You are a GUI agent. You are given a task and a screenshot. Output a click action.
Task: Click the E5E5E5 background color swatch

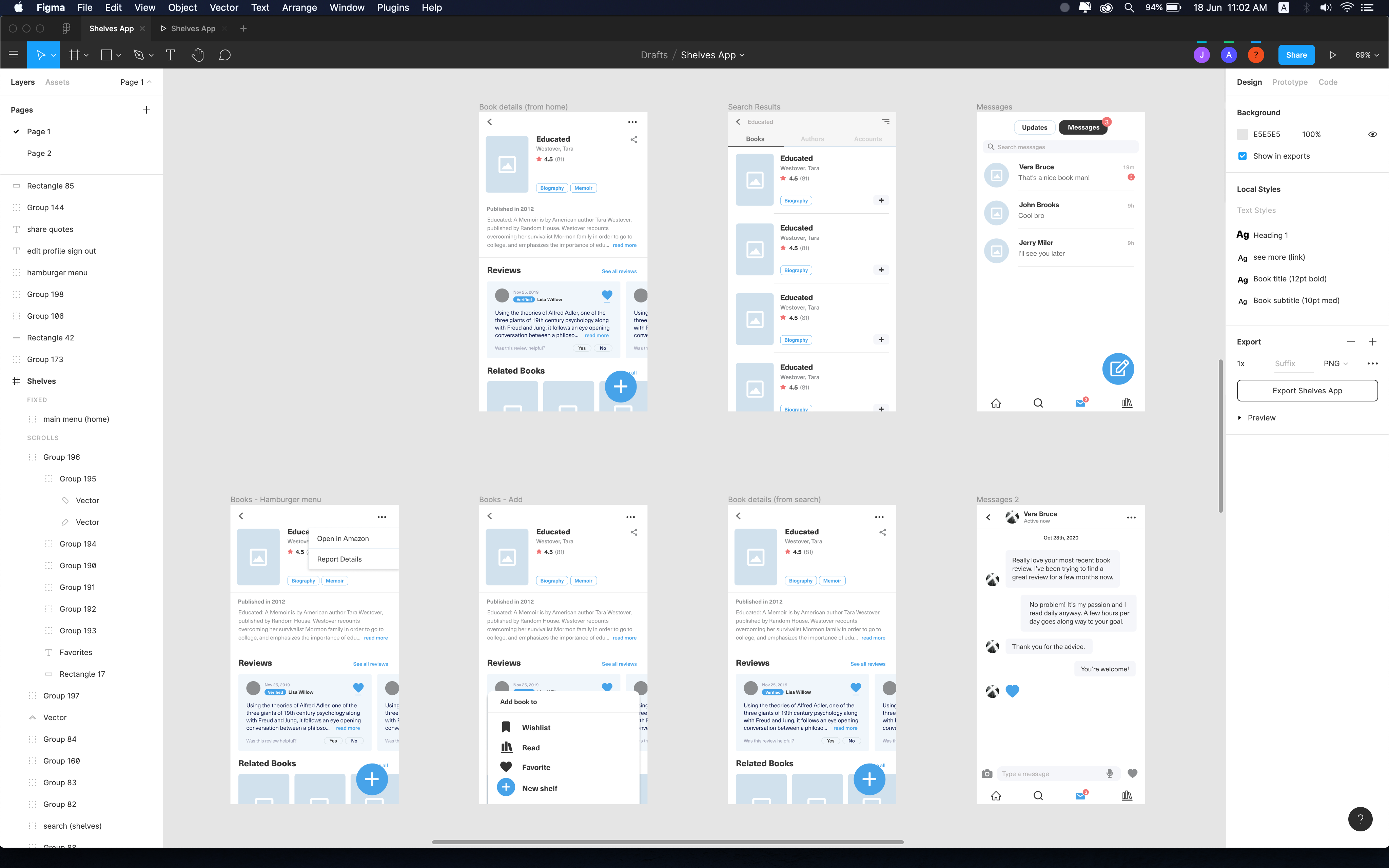coord(1243,134)
